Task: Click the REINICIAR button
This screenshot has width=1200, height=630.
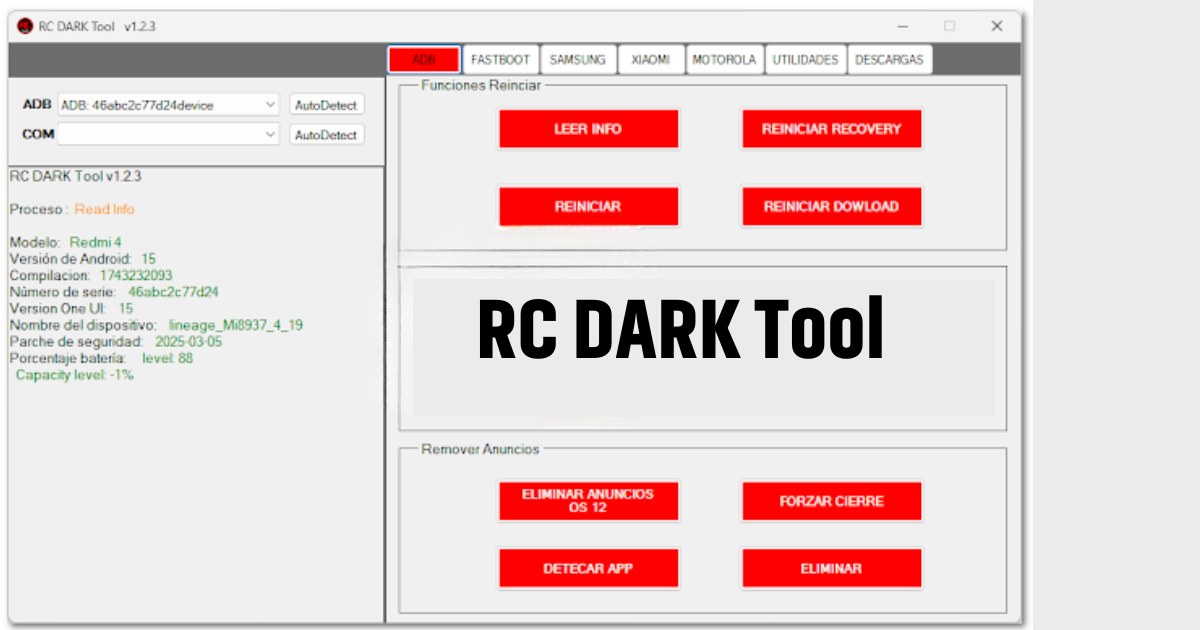Action: click(588, 207)
